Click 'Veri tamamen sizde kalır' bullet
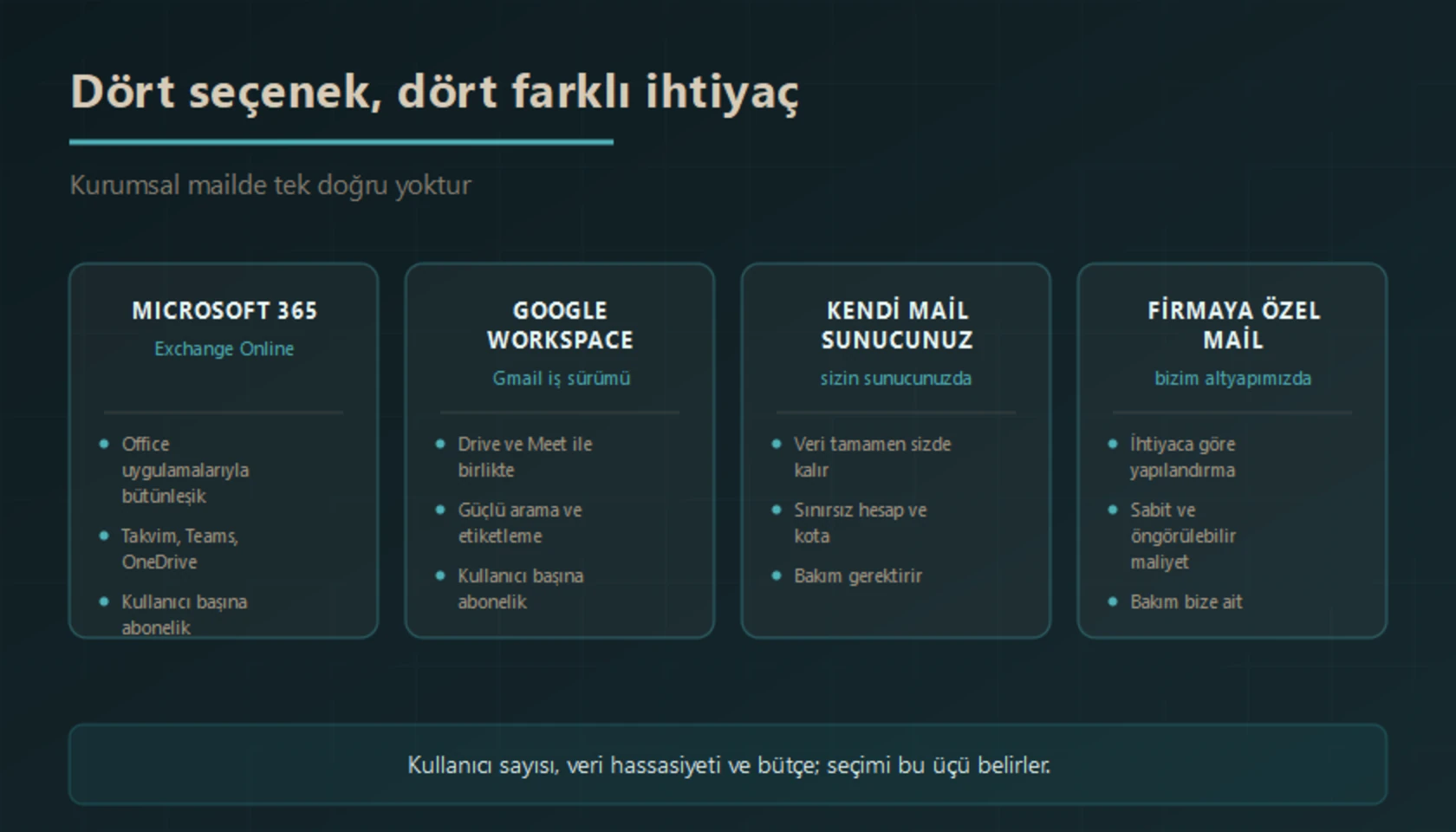 (x=872, y=457)
